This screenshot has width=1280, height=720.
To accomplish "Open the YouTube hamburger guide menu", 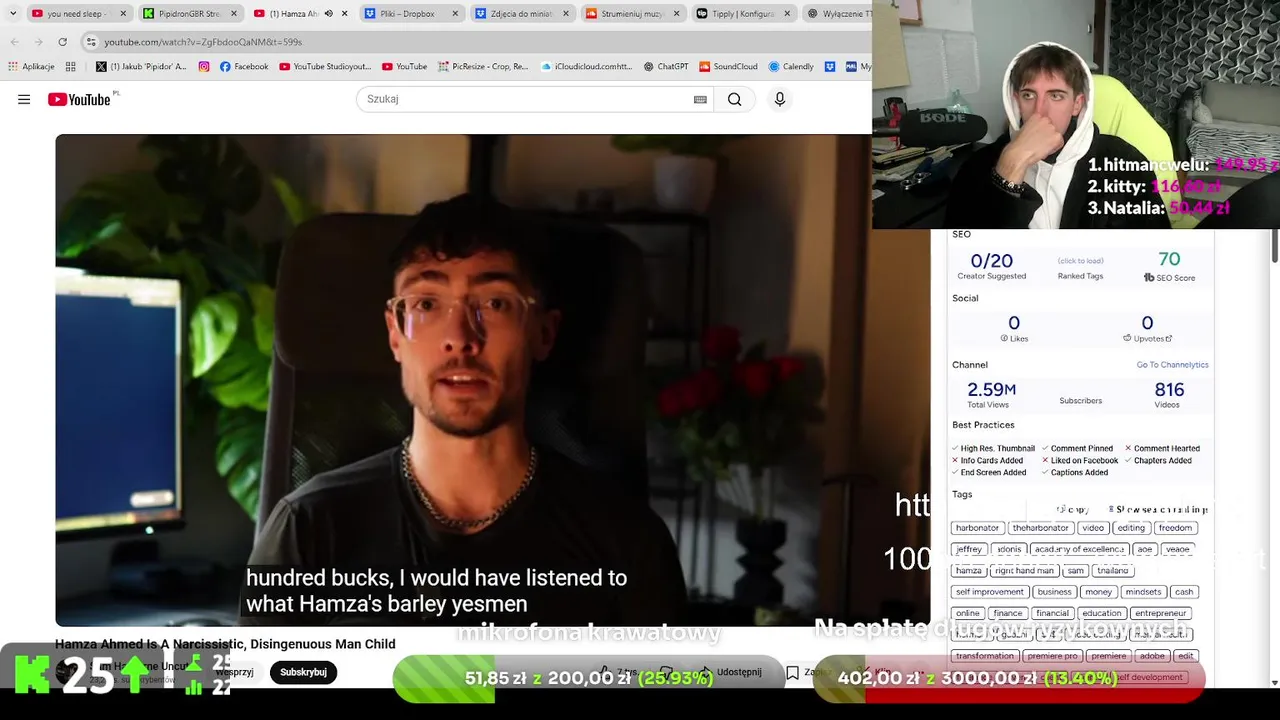I will [24, 99].
